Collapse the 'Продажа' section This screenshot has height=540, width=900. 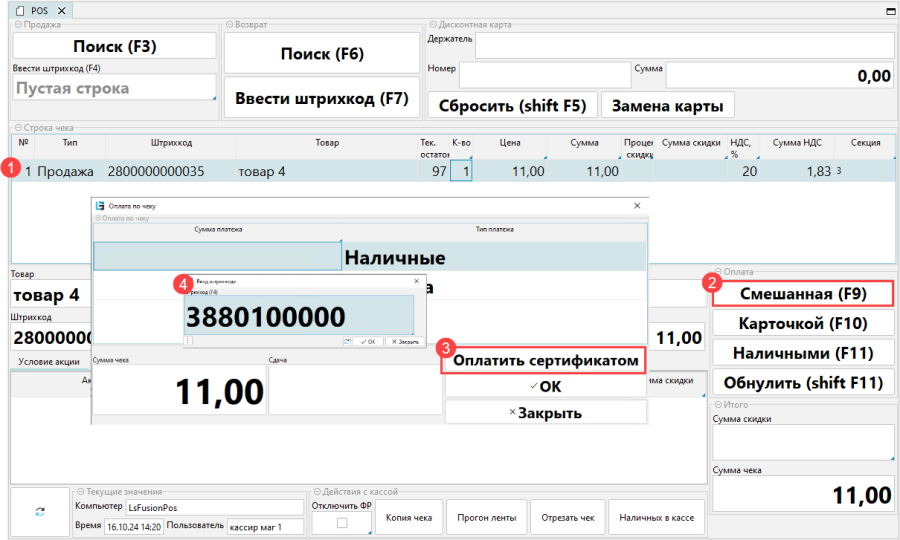pyautogui.click(x=17, y=24)
